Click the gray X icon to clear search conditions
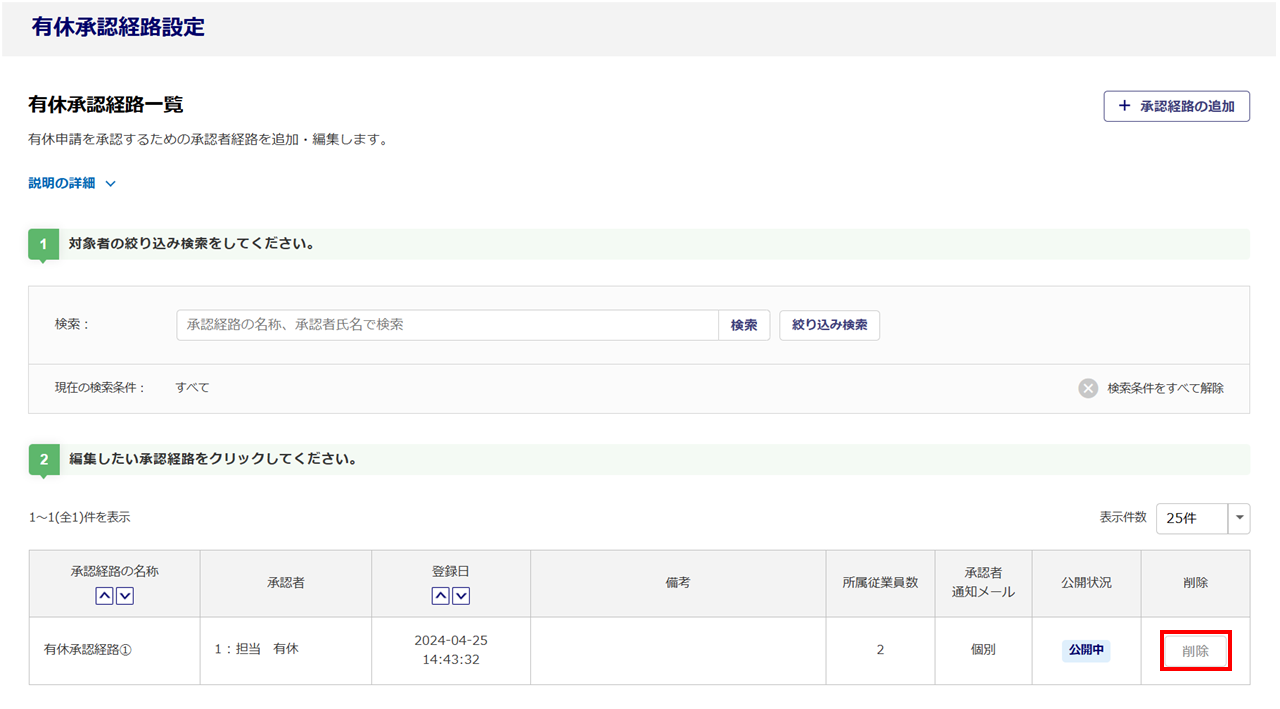This screenshot has width=1280, height=709. [1088, 388]
